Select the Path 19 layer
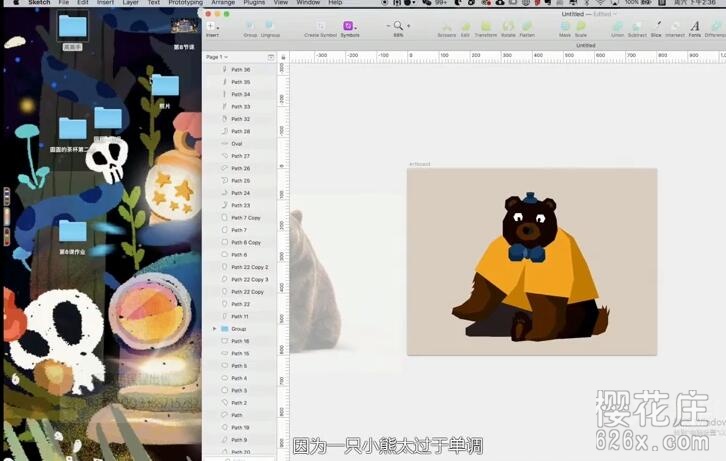 coord(240,428)
